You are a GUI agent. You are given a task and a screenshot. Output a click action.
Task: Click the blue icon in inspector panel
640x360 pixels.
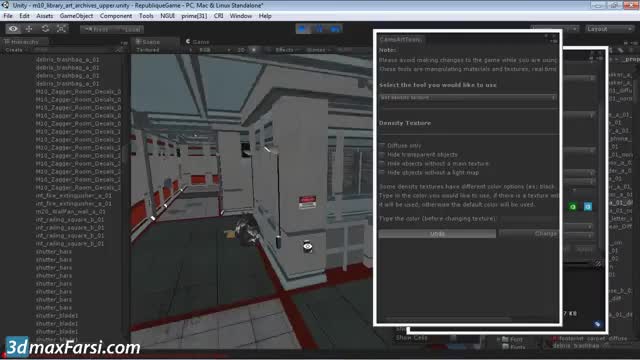click(x=588, y=207)
